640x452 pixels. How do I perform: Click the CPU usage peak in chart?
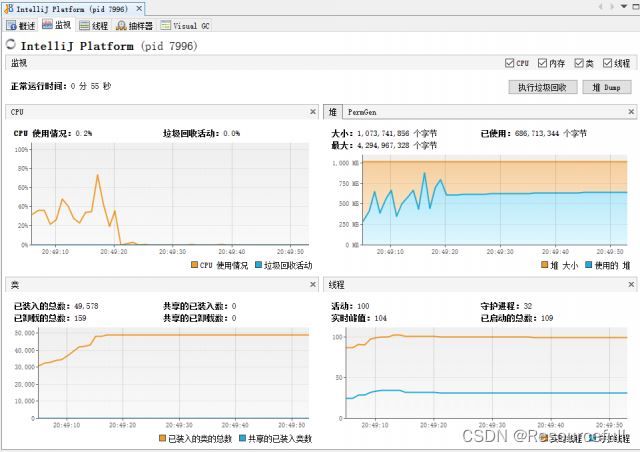click(98, 175)
